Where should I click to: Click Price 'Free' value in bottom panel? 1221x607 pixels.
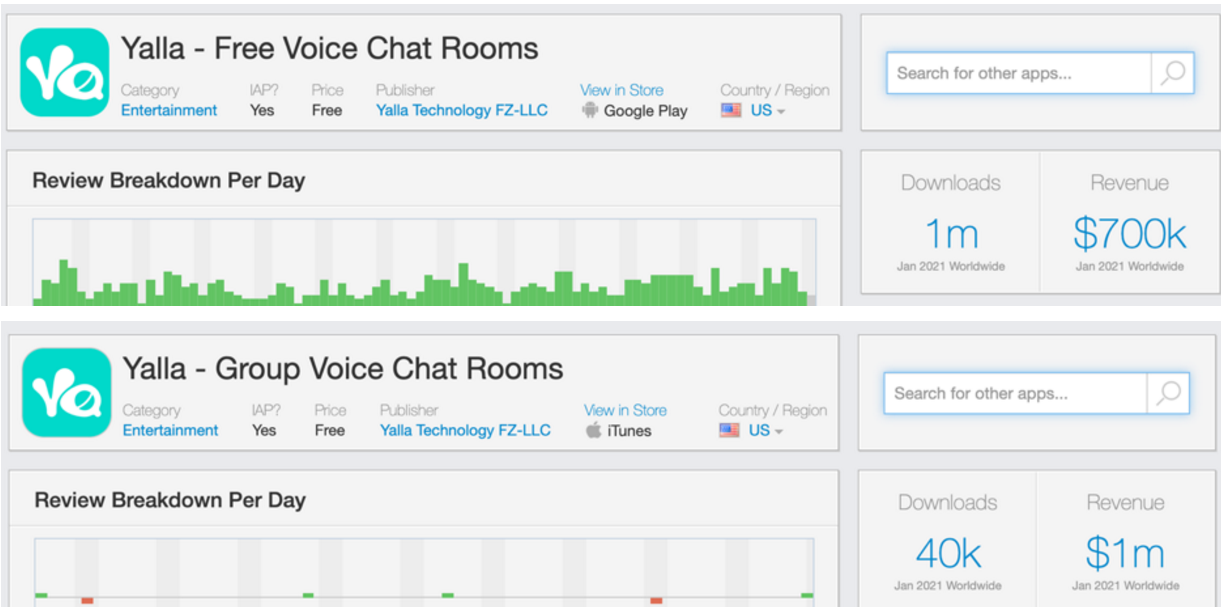[x=329, y=431]
